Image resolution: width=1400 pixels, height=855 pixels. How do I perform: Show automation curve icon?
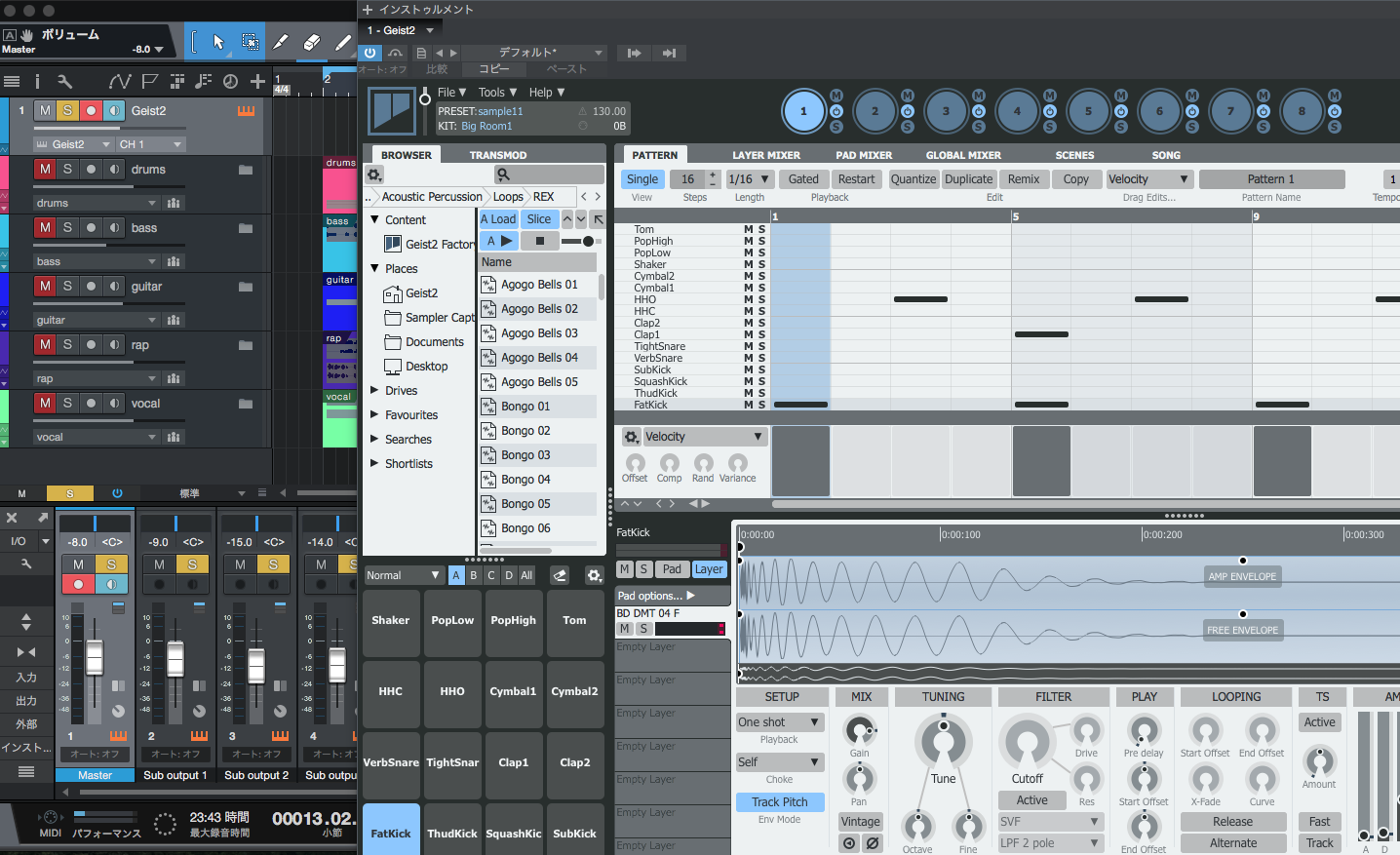120,82
